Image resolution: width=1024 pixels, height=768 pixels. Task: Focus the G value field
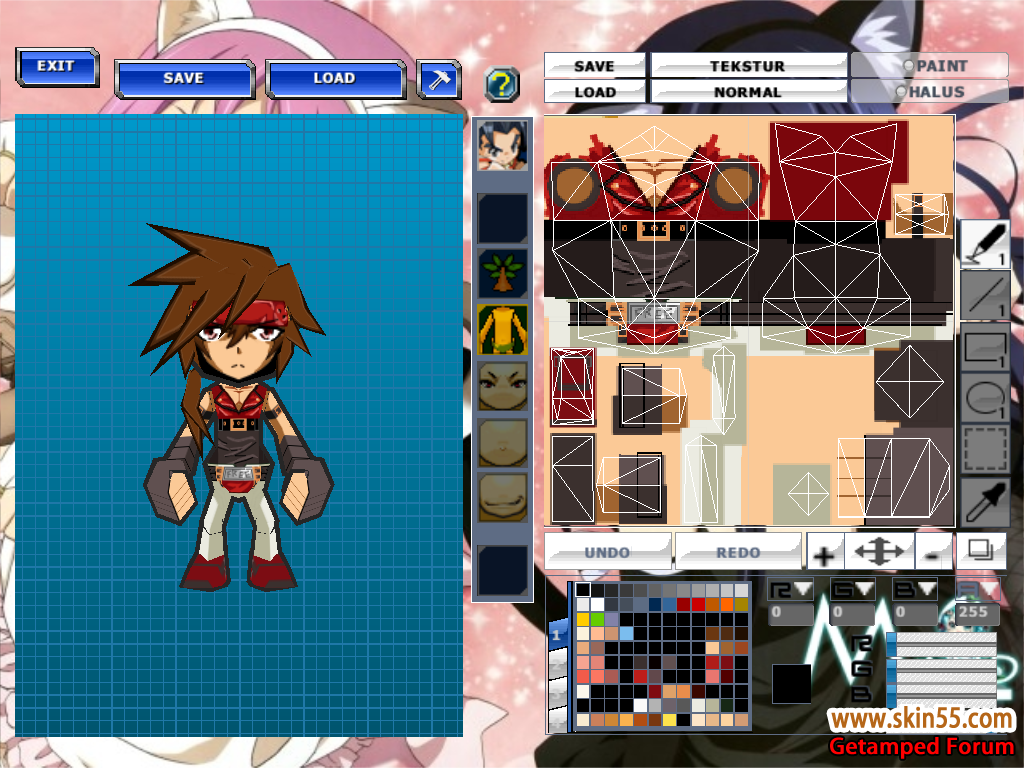tap(852, 613)
